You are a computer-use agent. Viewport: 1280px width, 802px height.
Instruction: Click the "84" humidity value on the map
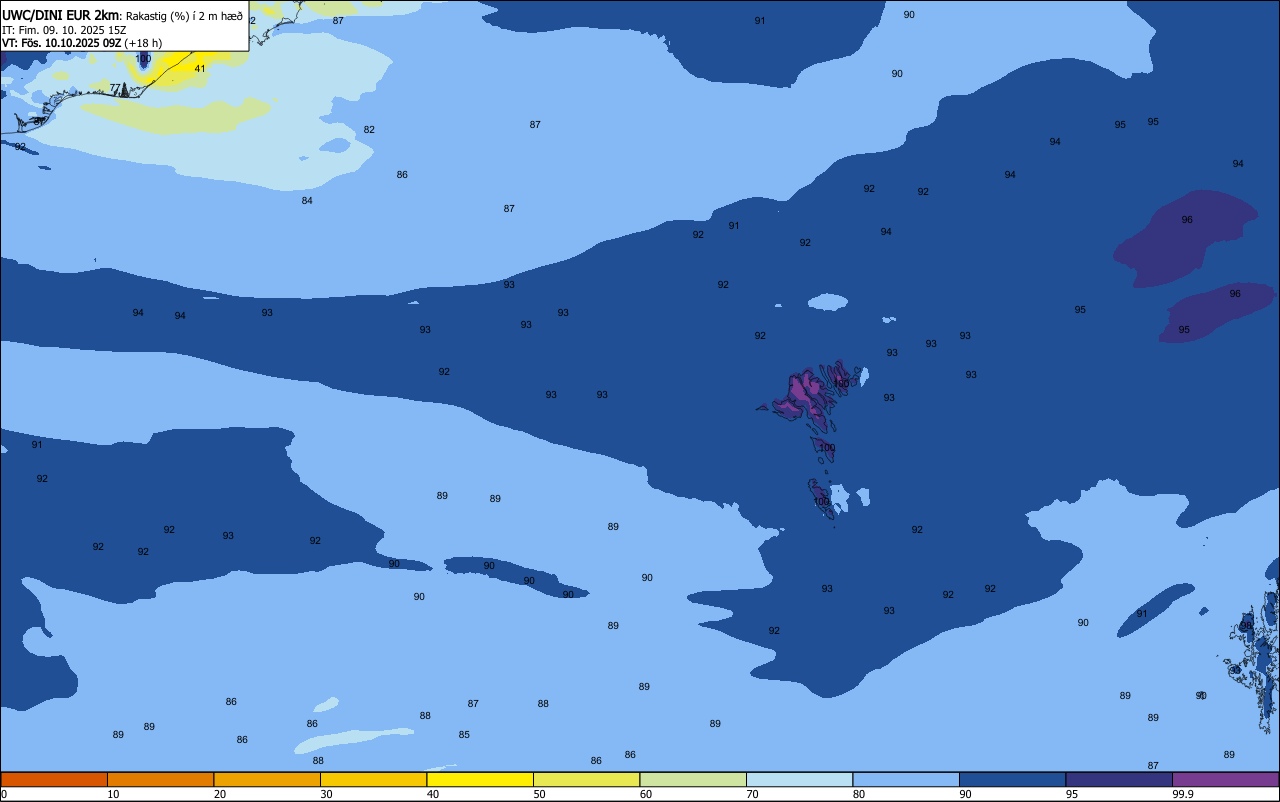[307, 201]
